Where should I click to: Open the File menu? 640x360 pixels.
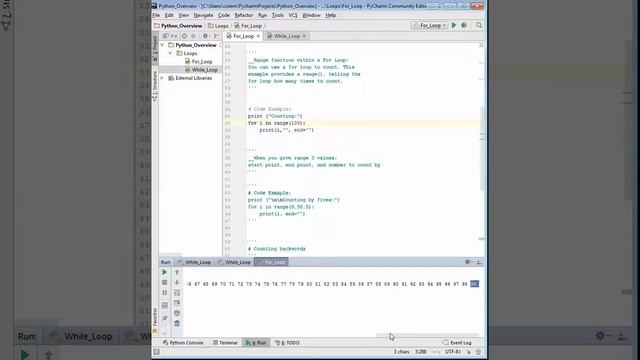(156, 15)
